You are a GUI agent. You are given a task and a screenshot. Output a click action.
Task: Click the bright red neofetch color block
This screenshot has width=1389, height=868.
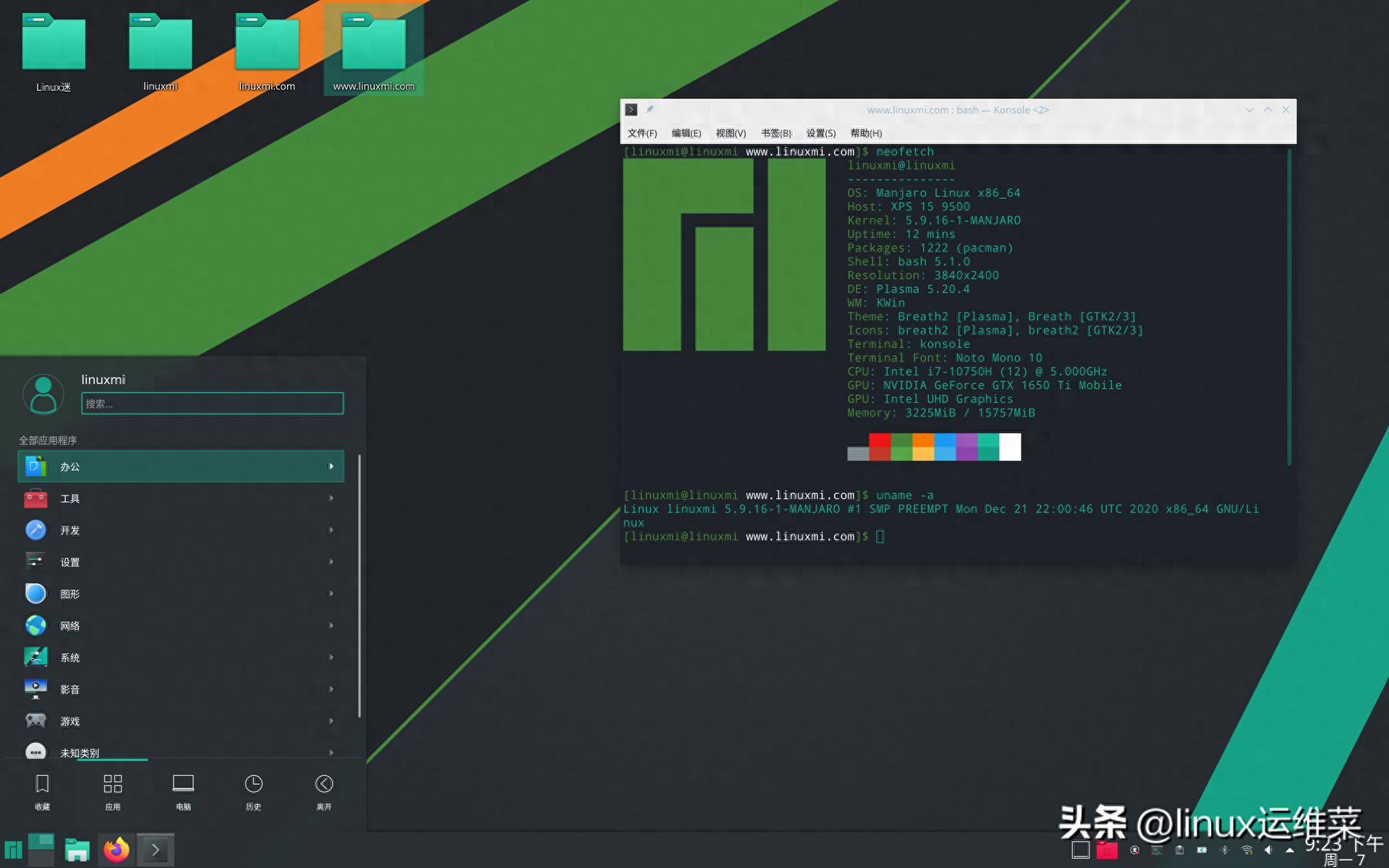coord(880,441)
